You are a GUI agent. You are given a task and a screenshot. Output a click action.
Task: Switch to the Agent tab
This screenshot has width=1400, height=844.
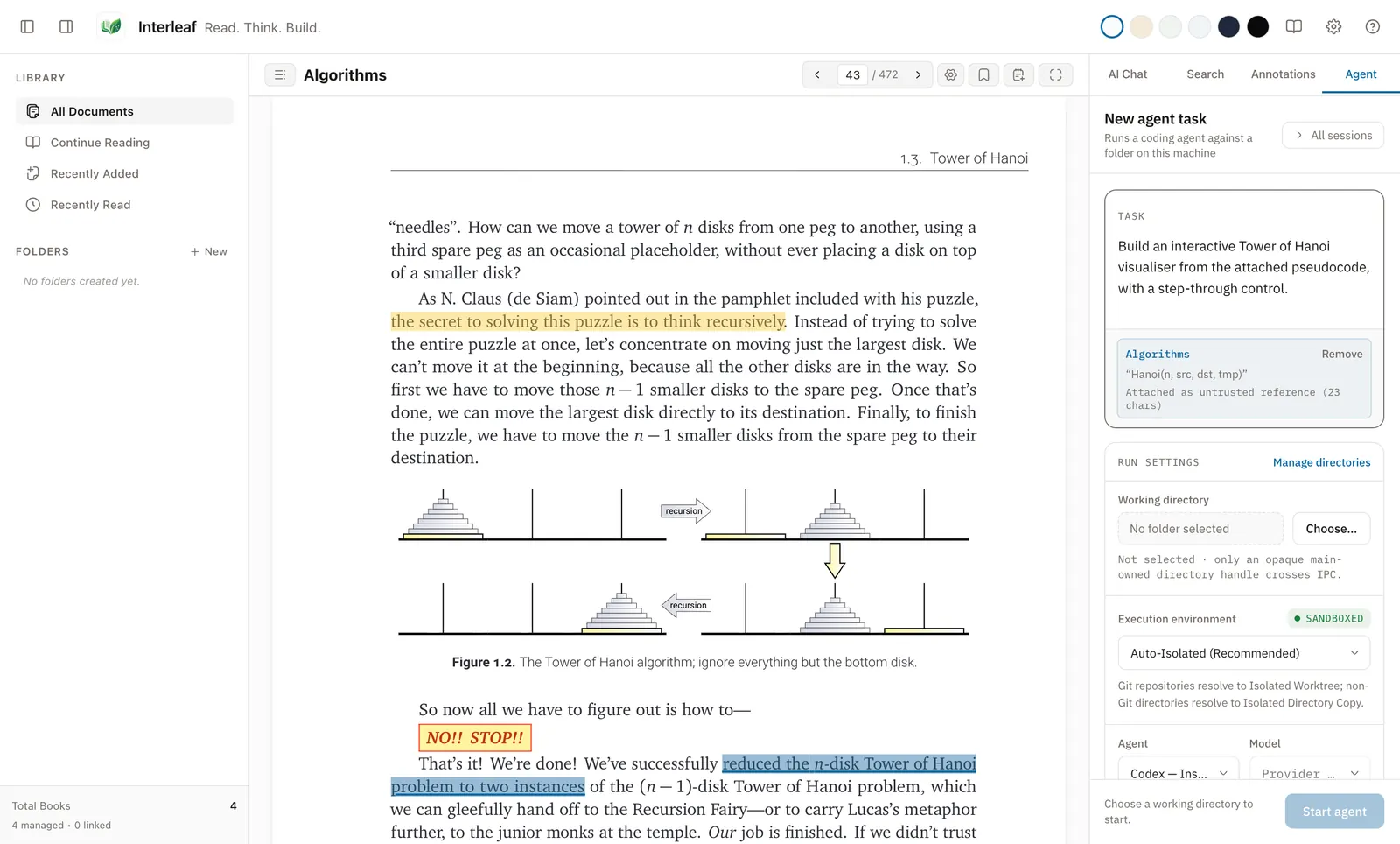[1361, 74]
